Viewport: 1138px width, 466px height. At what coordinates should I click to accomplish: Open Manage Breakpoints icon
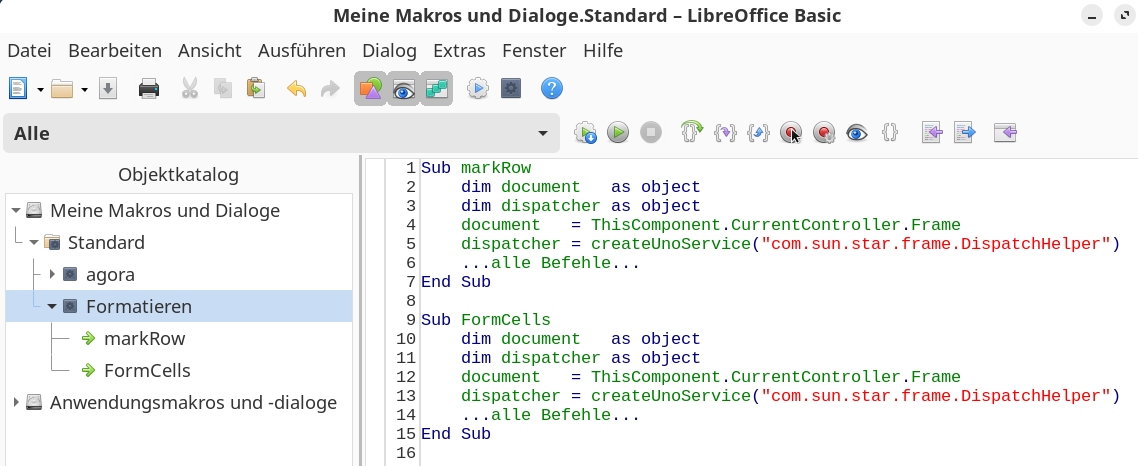tap(824, 133)
